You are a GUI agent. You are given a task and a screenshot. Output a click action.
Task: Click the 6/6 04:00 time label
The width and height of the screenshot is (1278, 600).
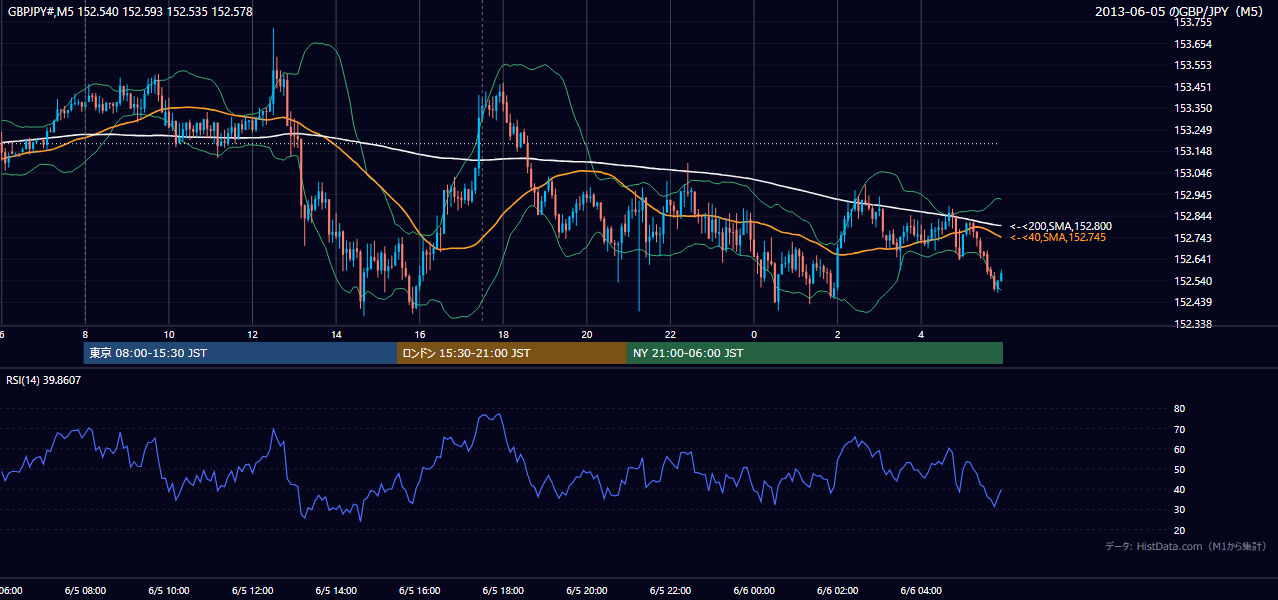922,591
